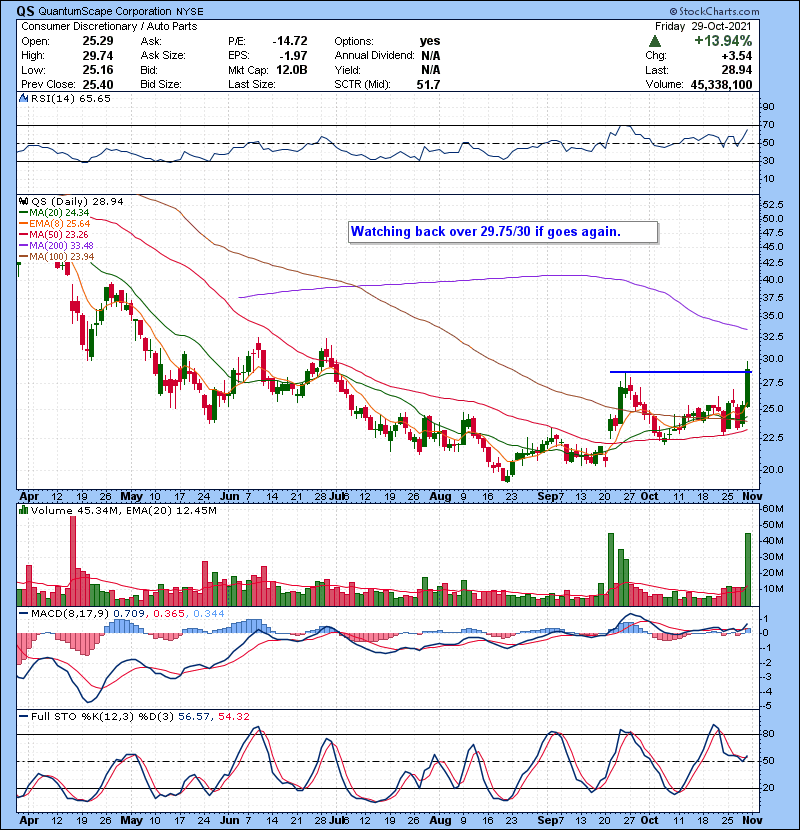Click the EPS value -1.97
Image resolution: width=800 pixels, height=830 pixels.
pyautogui.click(x=293, y=56)
